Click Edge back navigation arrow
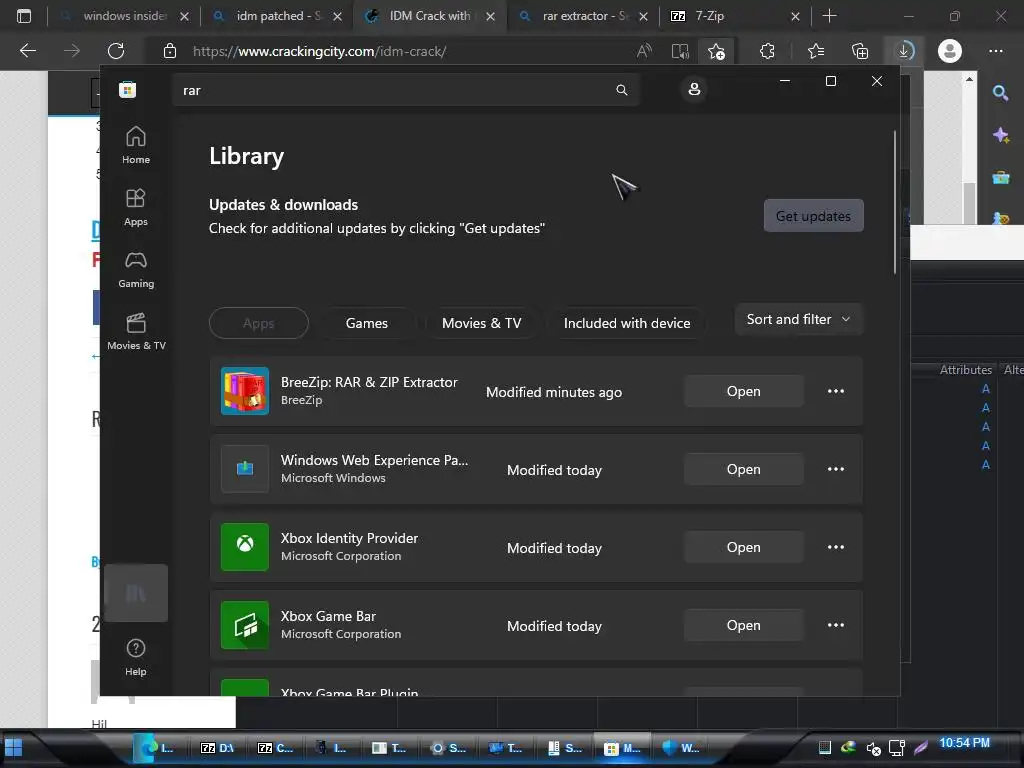This screenshot has width=1024, height=768. [27, 51]
